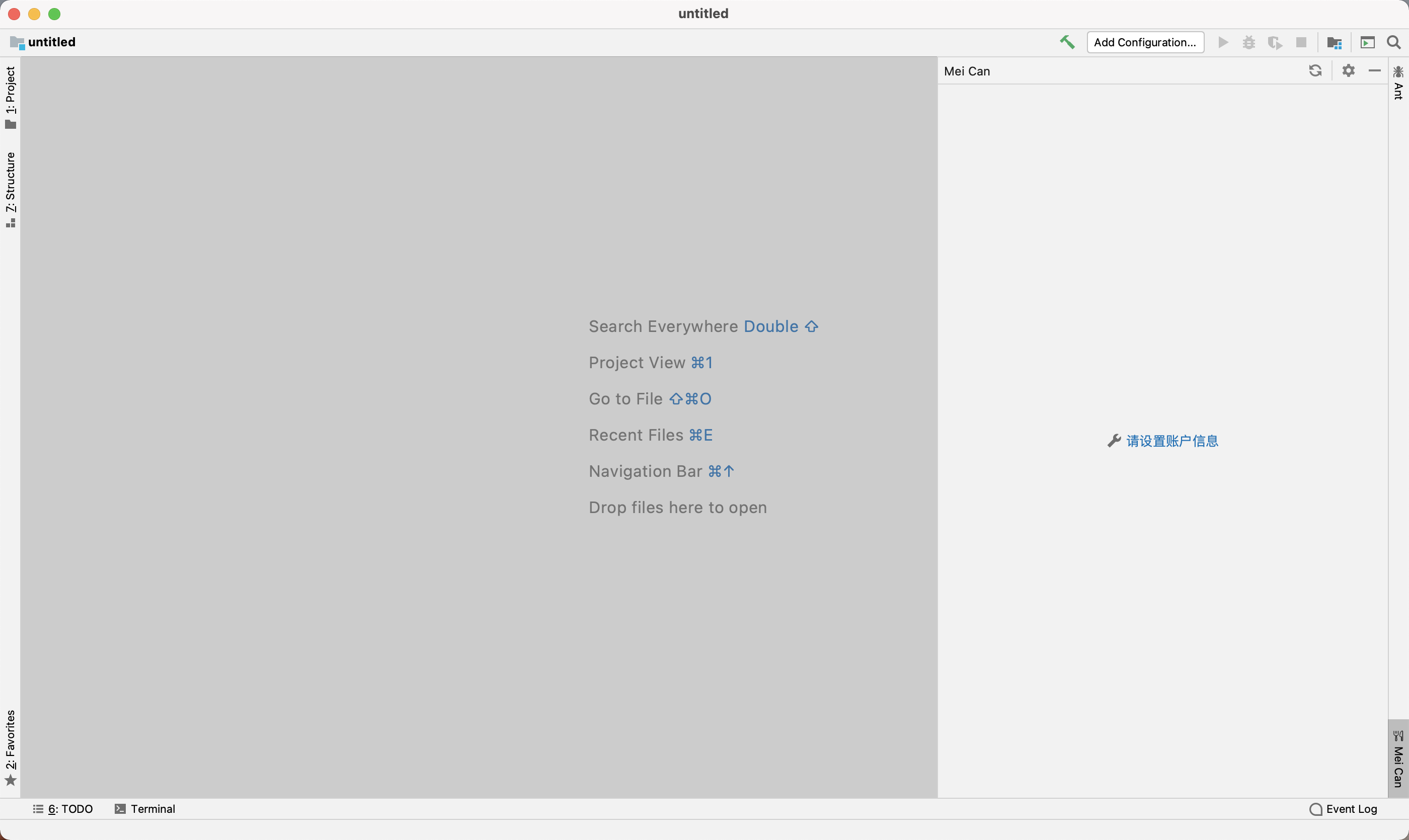Screen dimensions: 1409x840
Task: Open the 6: TODO tab
Action: click(x=63, y=809)
